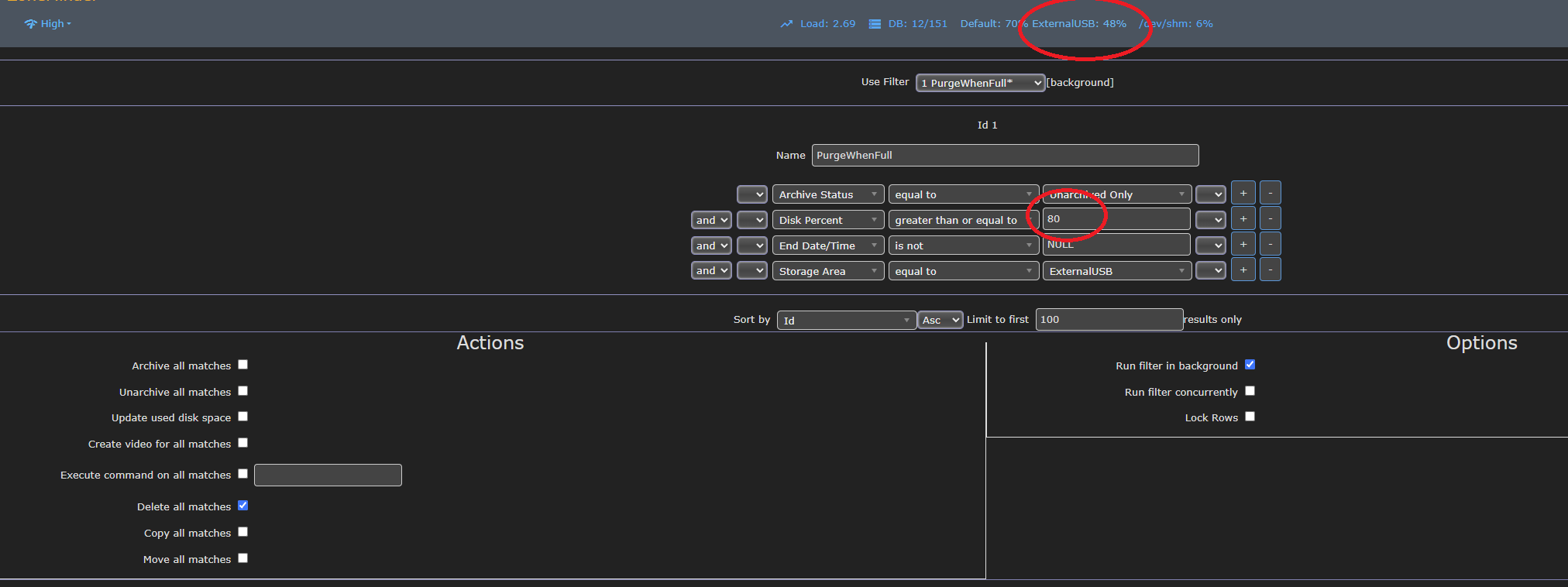Open the conjunction dropdown on End Date/Time row
Image resolution: width=1568 pixels, height=587 pixels.
tap(711, 245)
